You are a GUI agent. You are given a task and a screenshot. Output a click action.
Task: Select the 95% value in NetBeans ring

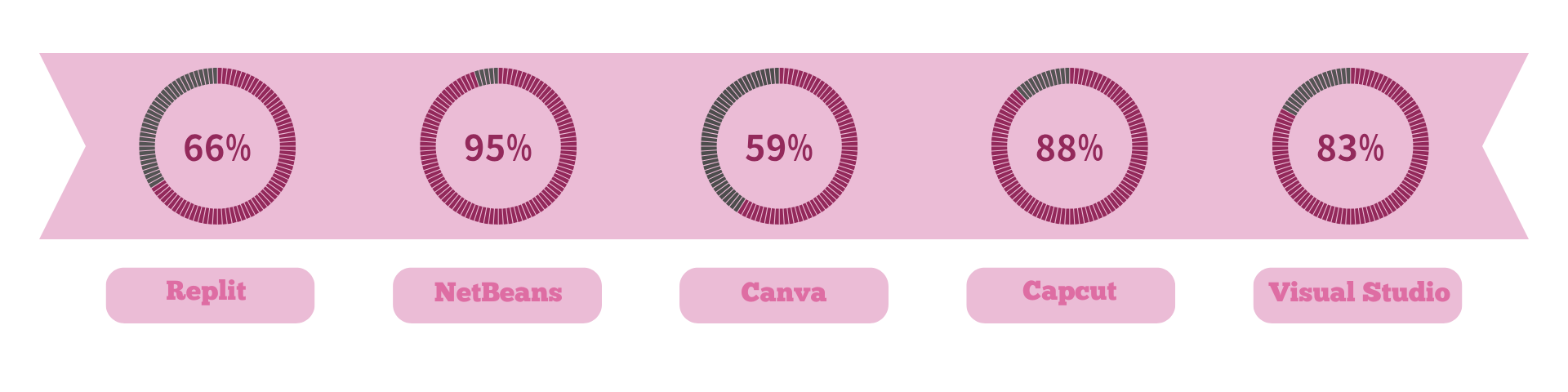(498, 148)
